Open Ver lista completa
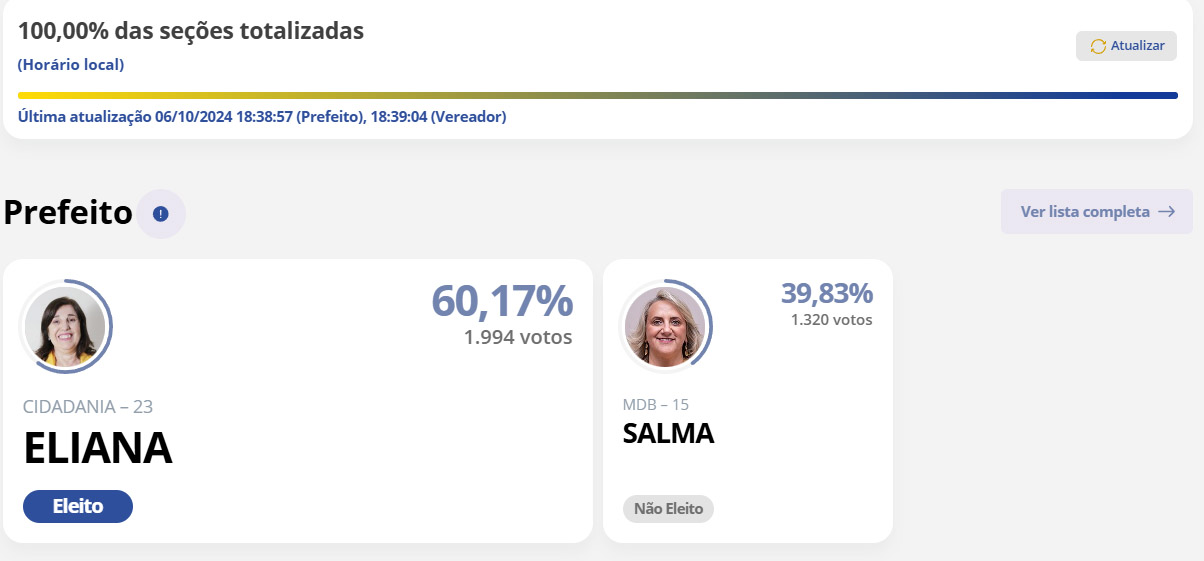The height and width of the screenshot is (561, 1204). [x=1085, y=212]
